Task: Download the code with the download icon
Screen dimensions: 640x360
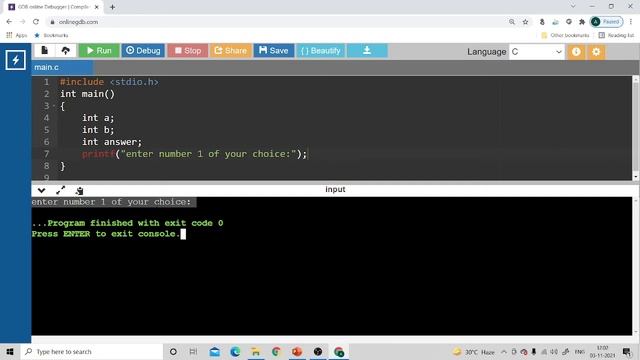Action: [367, 51]
